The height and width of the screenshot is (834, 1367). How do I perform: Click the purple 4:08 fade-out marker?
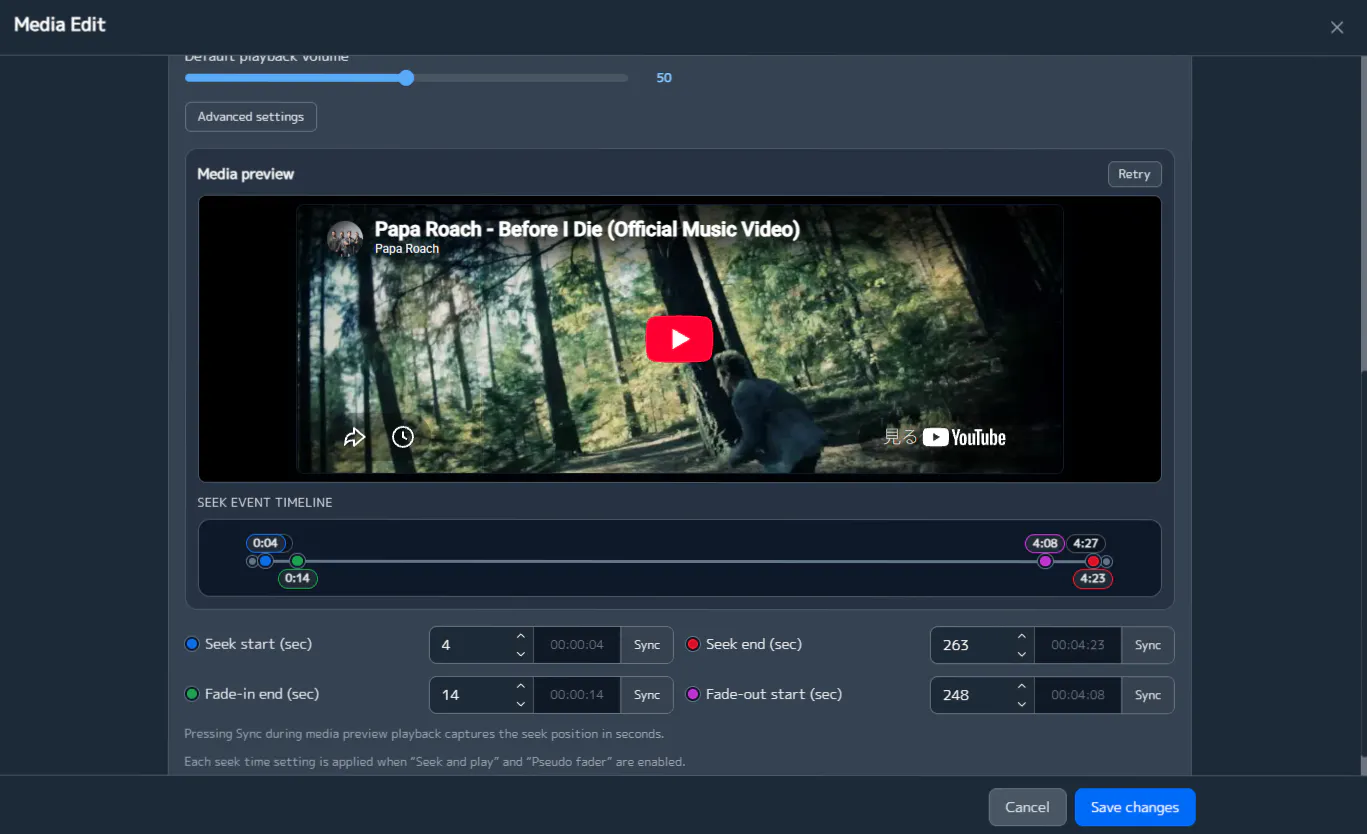tap(1045, 561)
